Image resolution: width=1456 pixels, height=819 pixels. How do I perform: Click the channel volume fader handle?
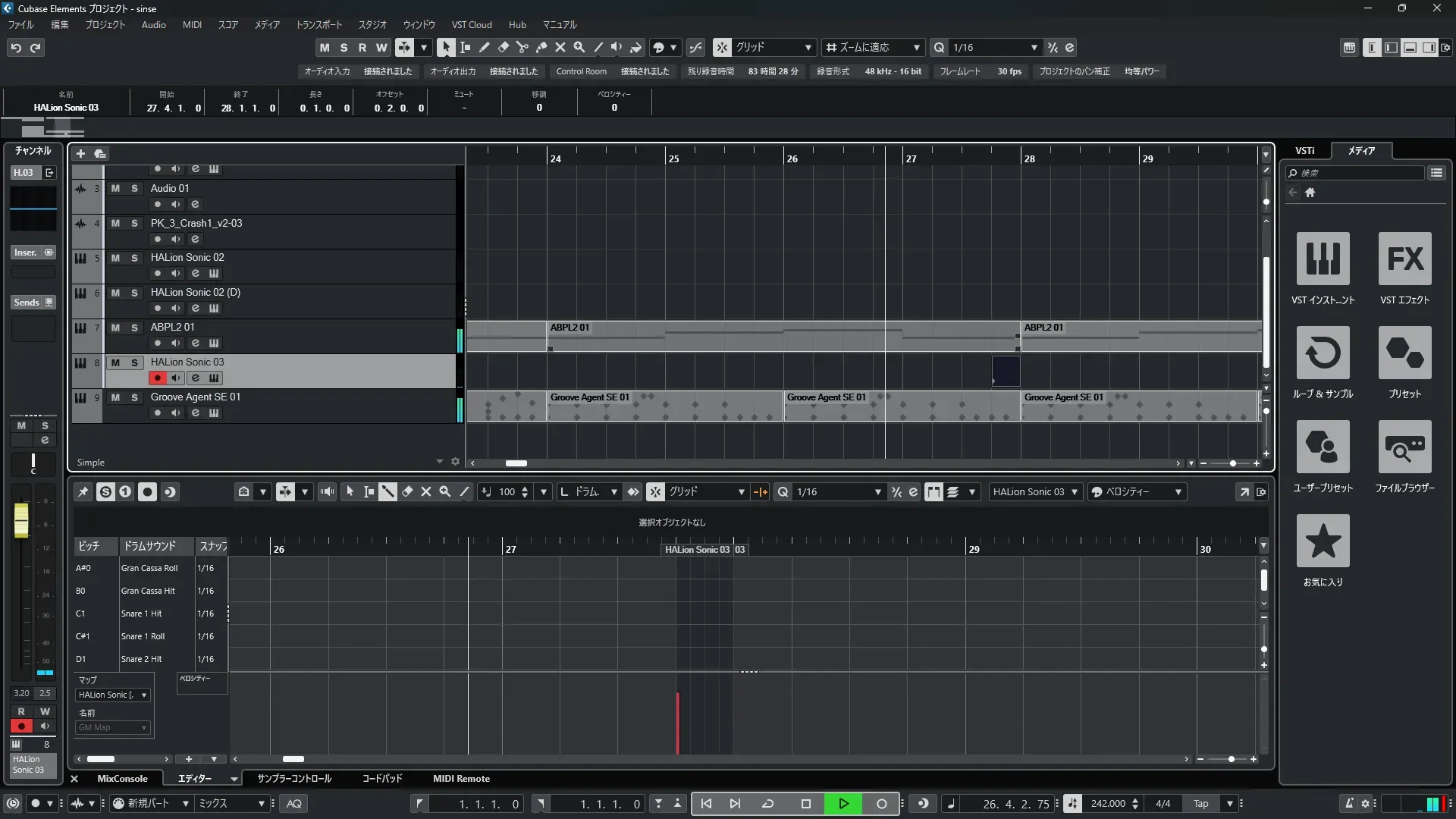[x=21, y=520]
